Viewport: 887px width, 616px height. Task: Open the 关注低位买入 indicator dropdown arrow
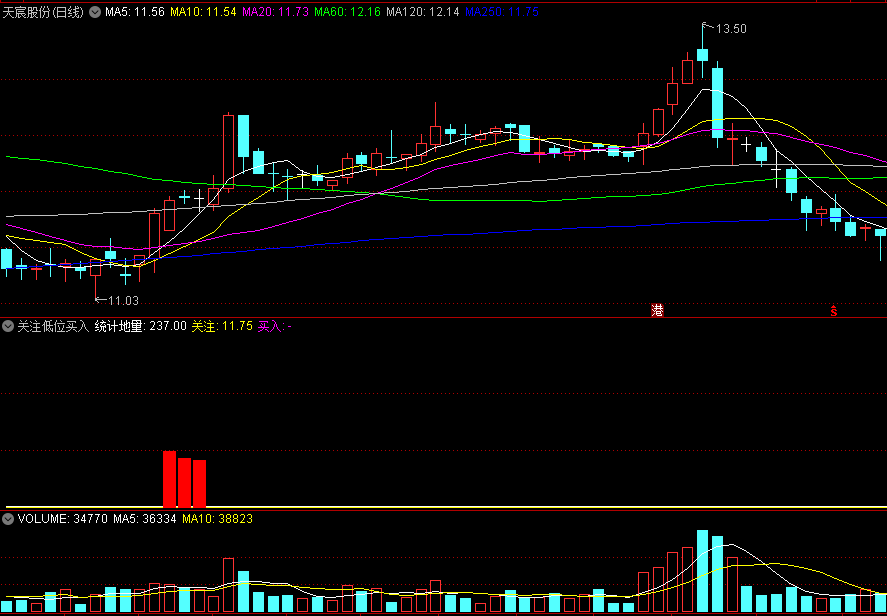pos(8,326)
